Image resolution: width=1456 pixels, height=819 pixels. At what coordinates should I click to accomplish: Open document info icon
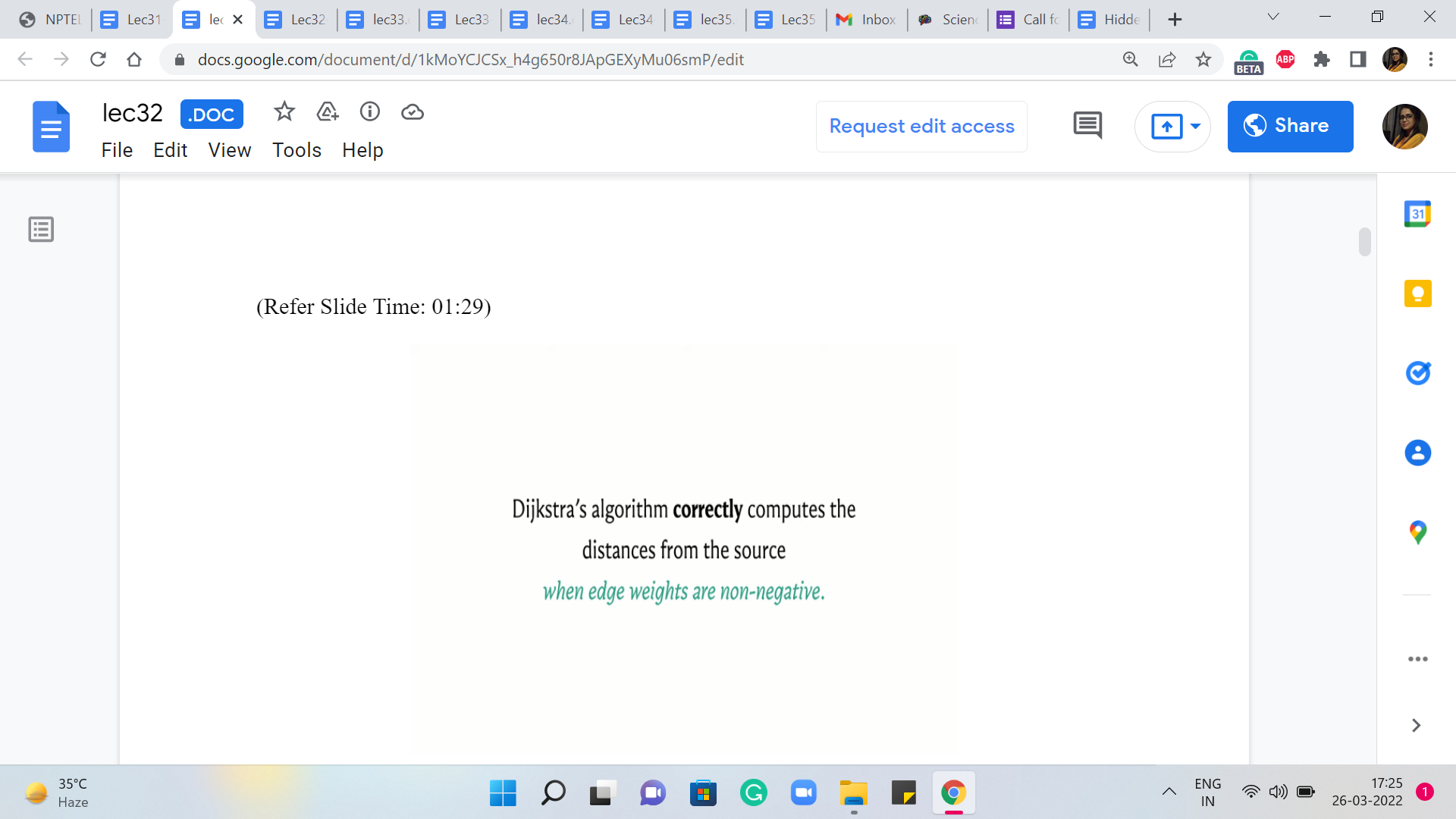pyautogui.click(x=370, y=112)
